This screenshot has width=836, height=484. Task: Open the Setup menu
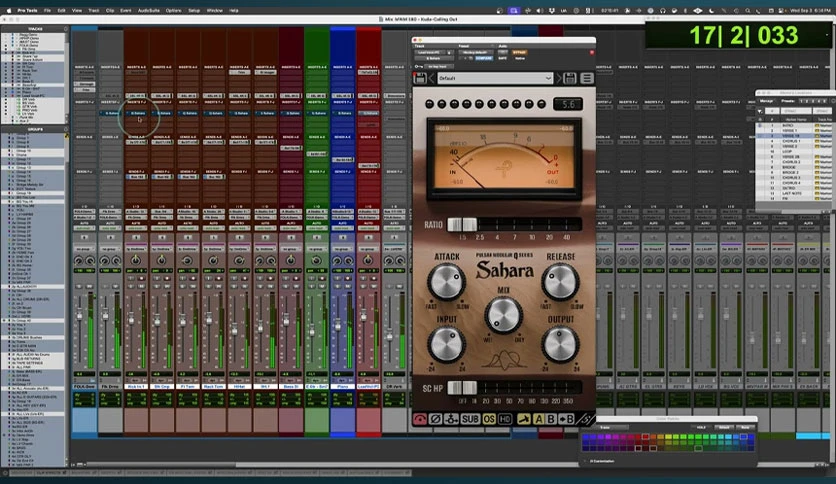coord(194,10)
